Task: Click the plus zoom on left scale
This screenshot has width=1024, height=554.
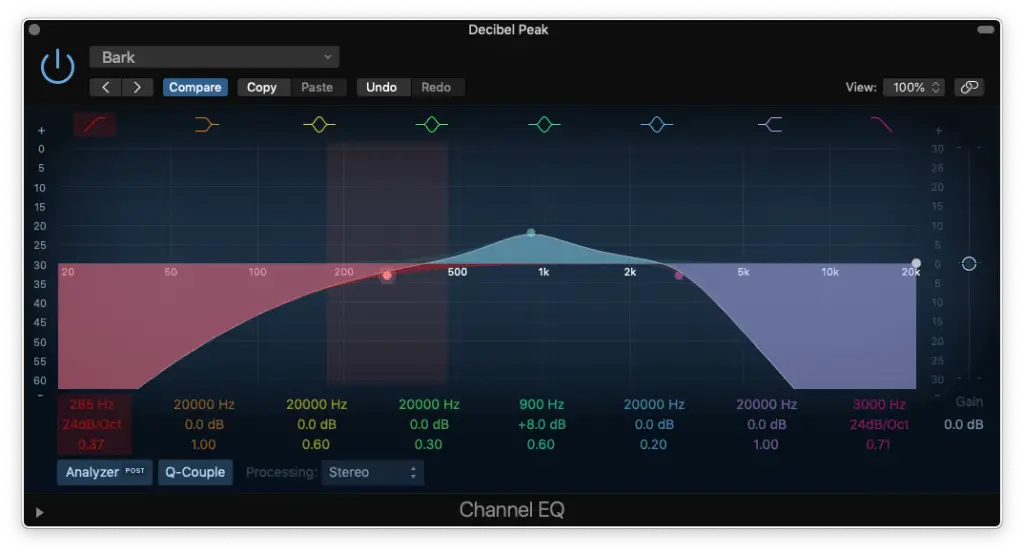Action: coord(41,131)
